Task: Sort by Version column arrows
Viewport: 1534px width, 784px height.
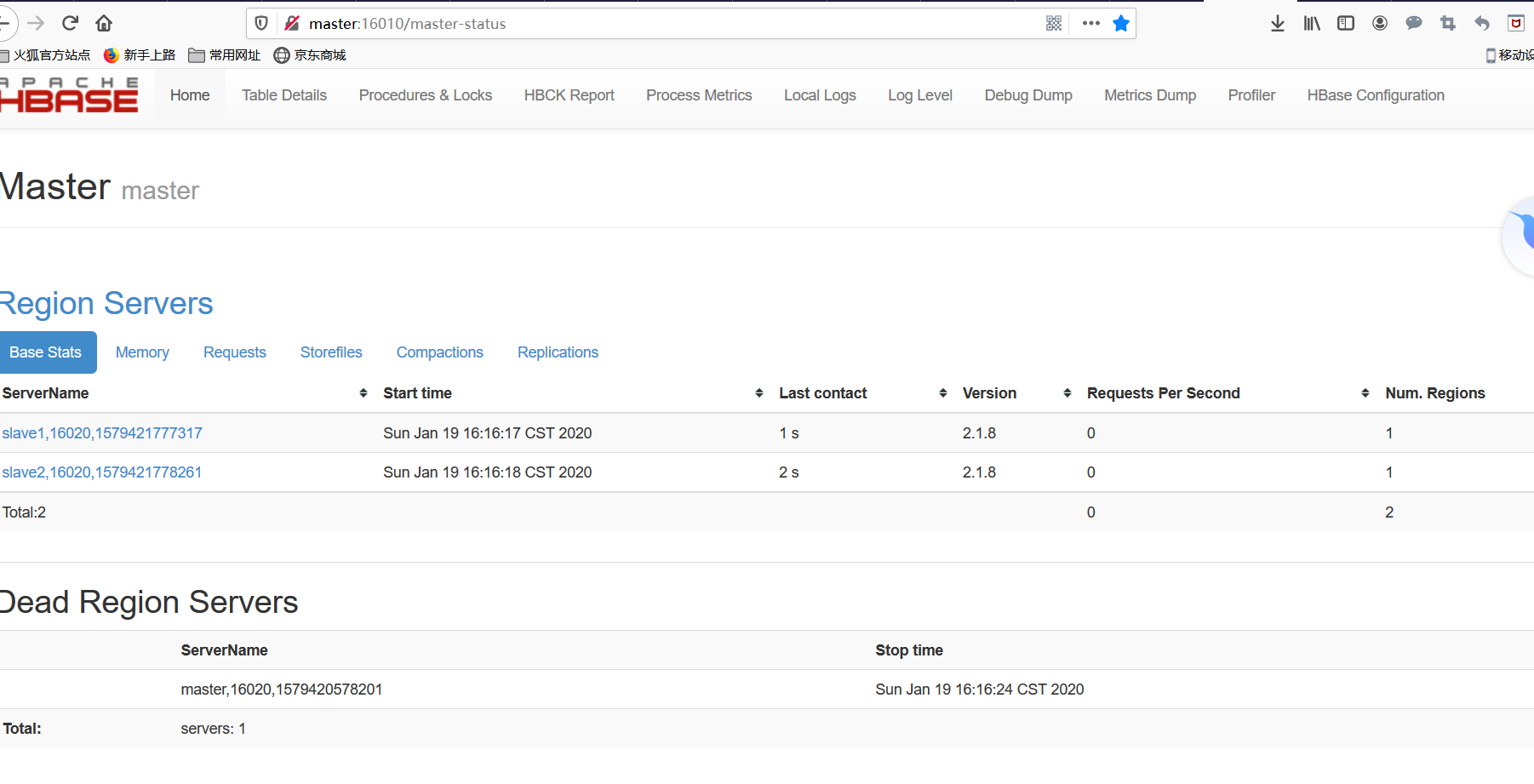Action: point(1068,393)
